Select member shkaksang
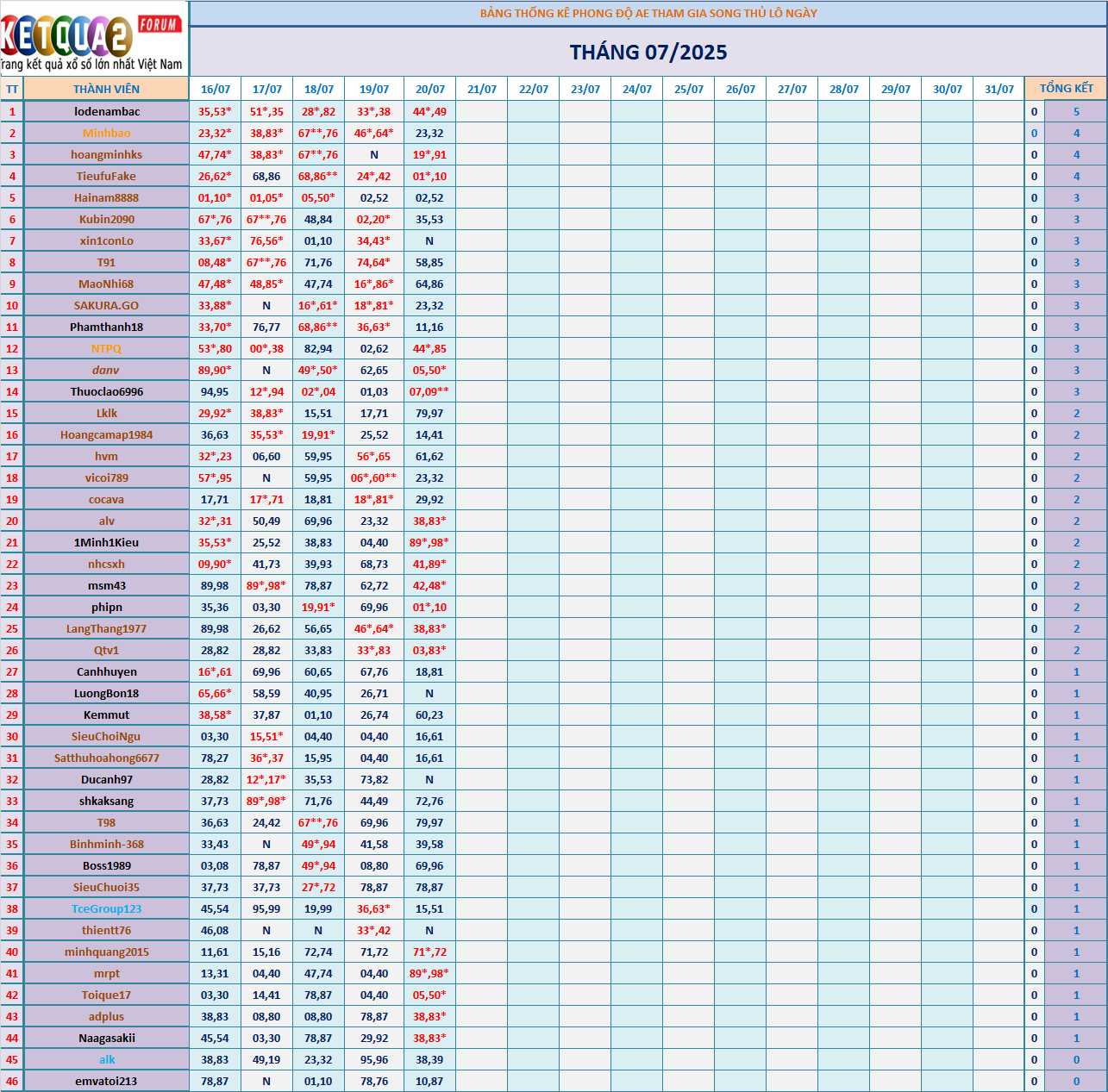The width and height of the screenshot is (1108, 1092). (x=107, y=801)
